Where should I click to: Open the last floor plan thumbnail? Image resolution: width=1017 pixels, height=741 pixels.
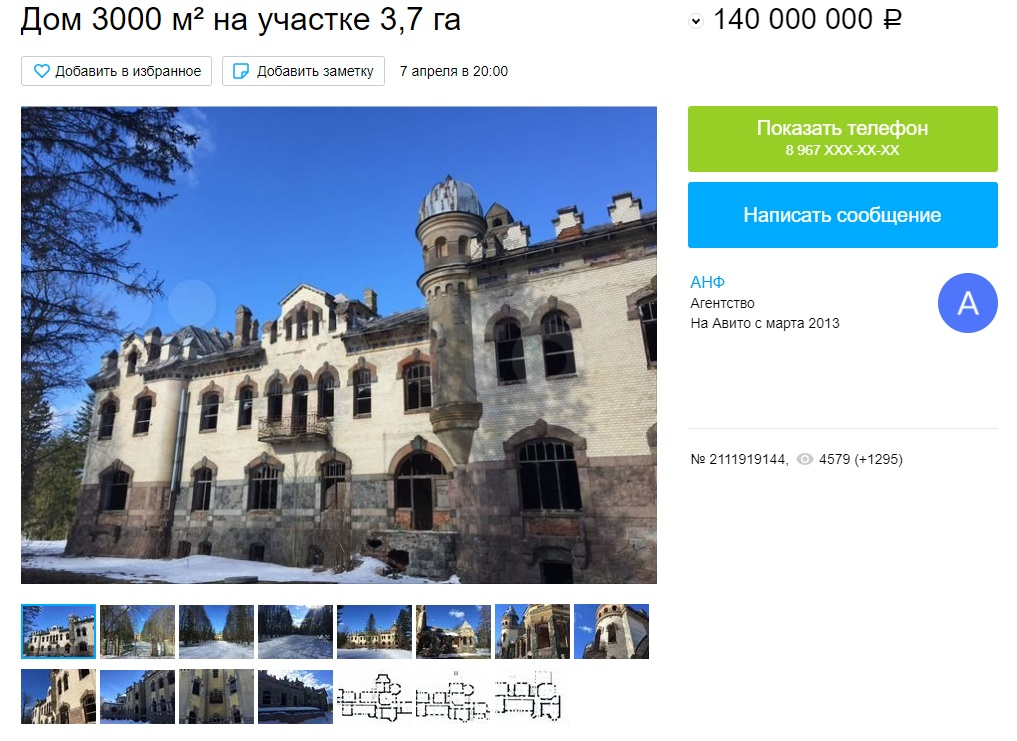click(532, 697)
